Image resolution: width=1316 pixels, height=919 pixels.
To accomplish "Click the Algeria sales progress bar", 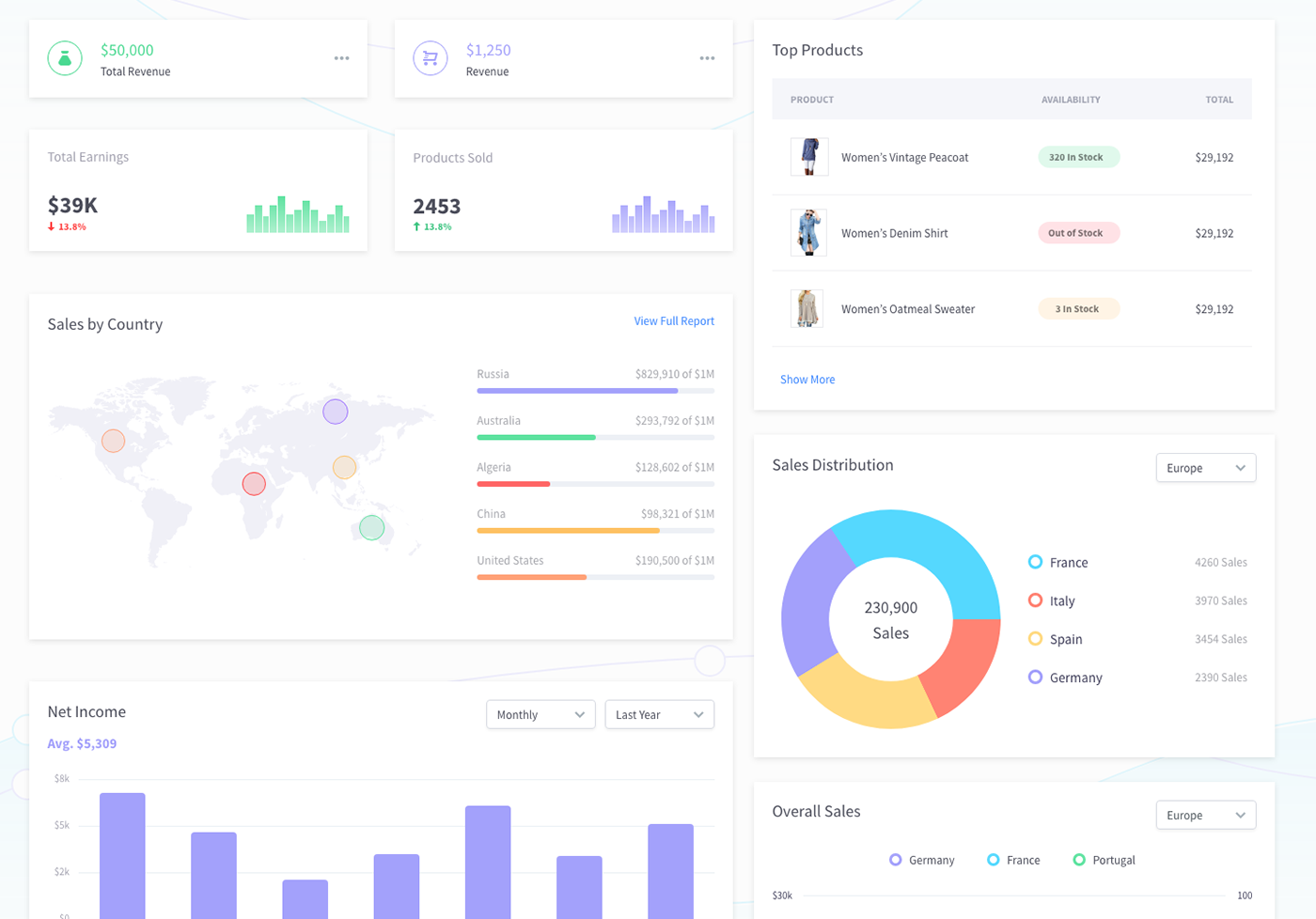I will pyautogui.click(x=595, y=484).
